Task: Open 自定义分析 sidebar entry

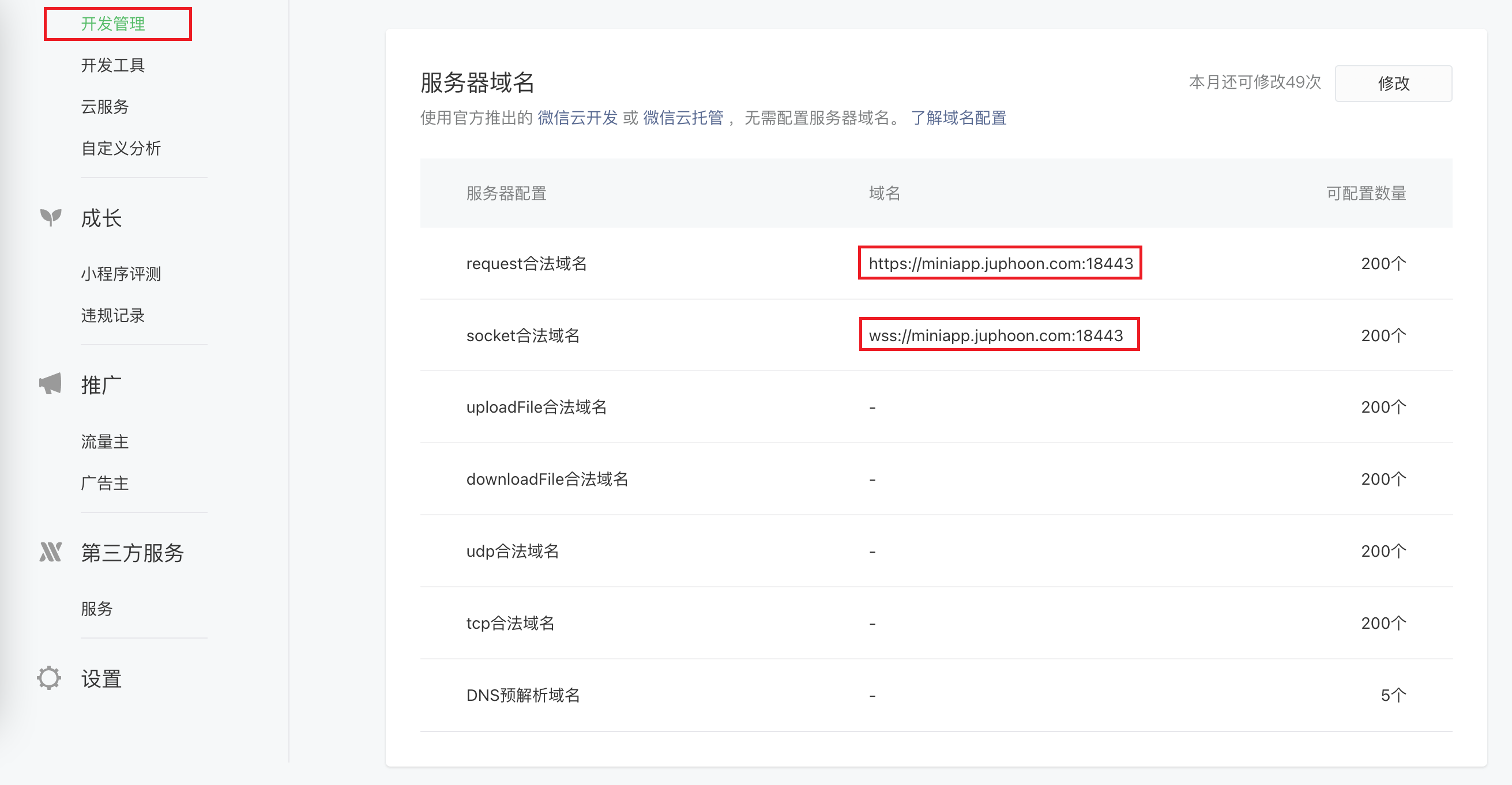Action: [121, 149]
